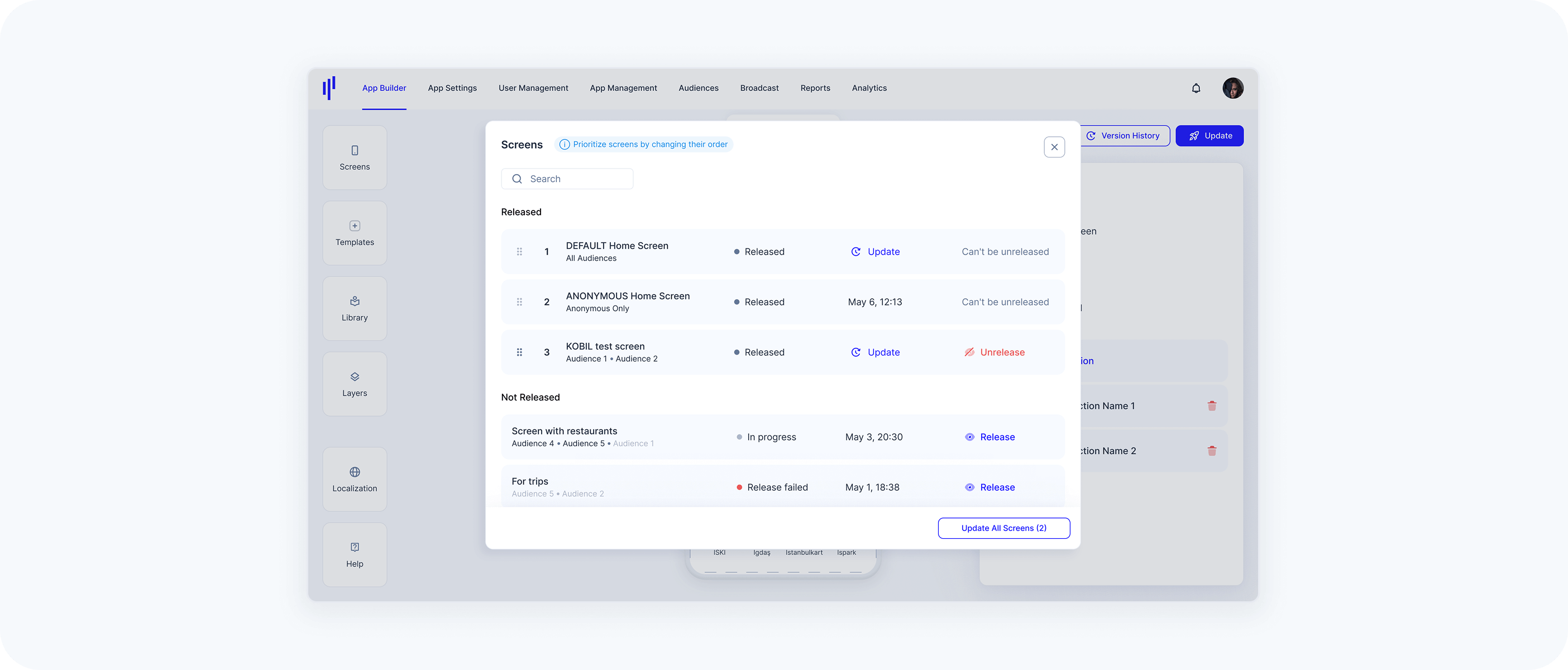Delete Action Name 1 with the trash icon
The image size is (1568, 670).
coord(1212,405)
